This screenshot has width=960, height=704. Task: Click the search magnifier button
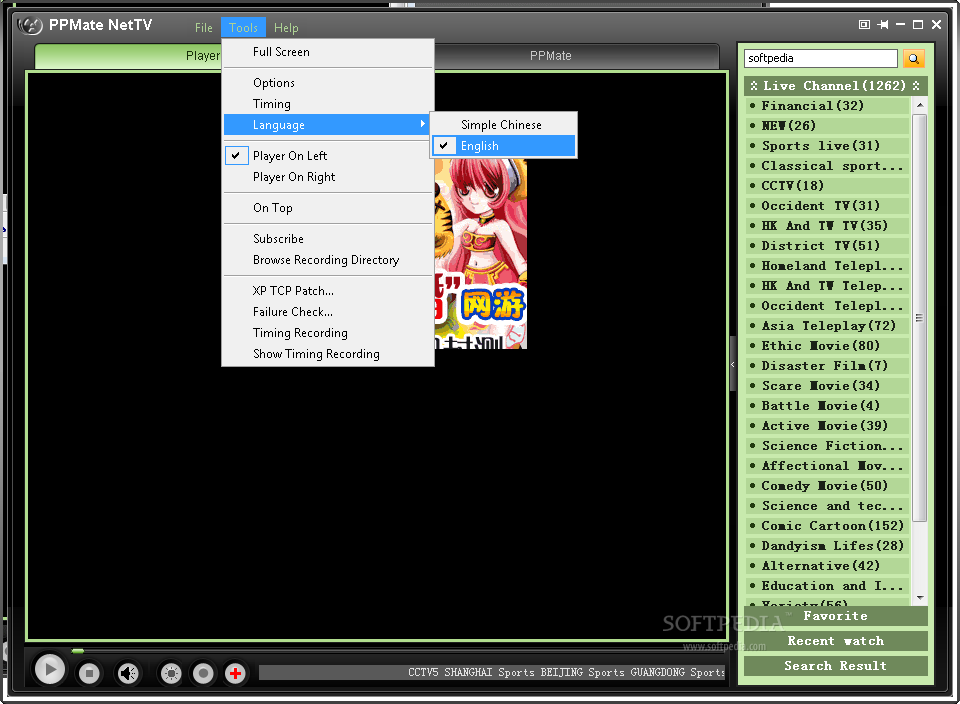point(913,58)
